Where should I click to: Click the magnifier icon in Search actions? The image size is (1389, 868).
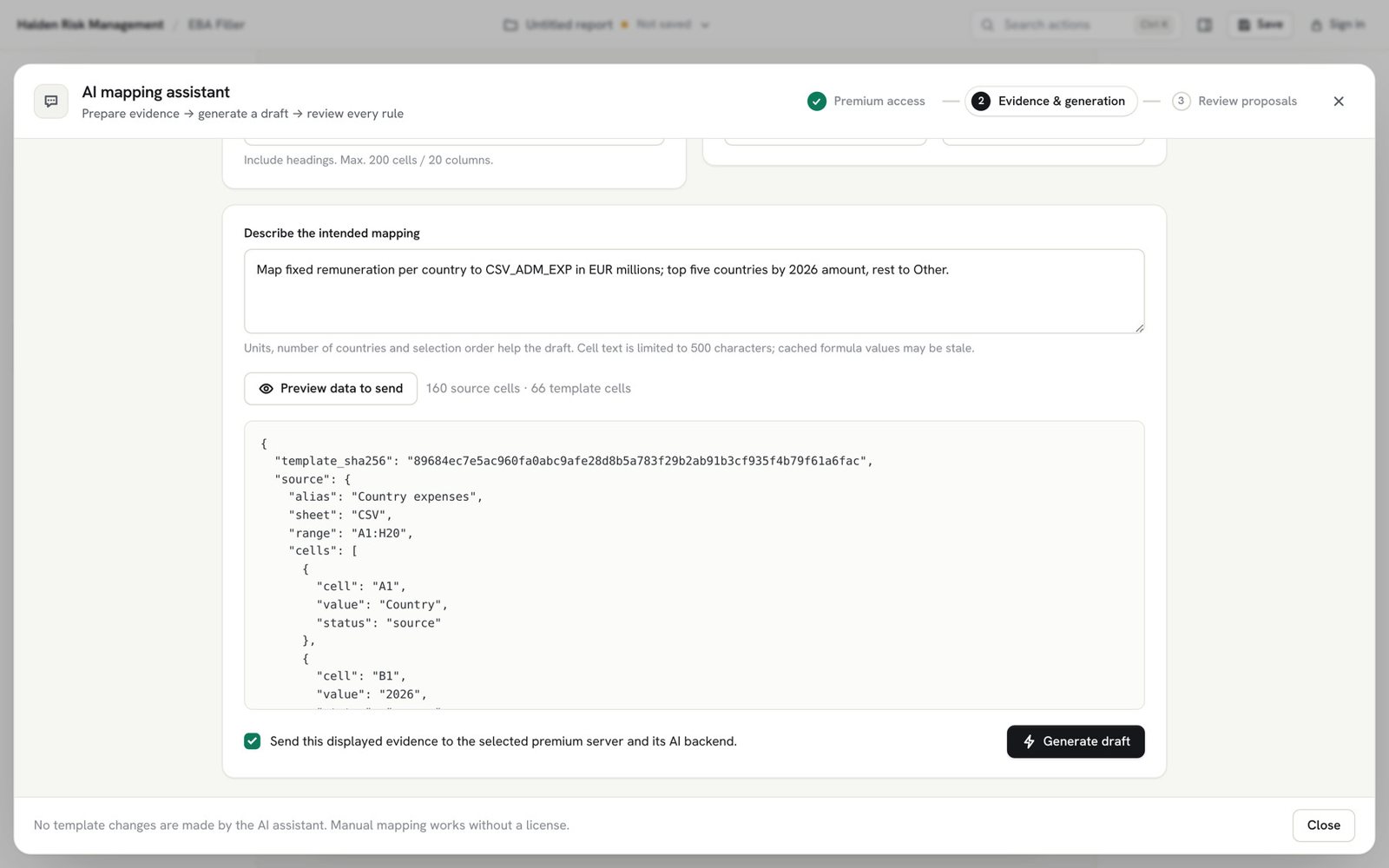coord(987,24)
